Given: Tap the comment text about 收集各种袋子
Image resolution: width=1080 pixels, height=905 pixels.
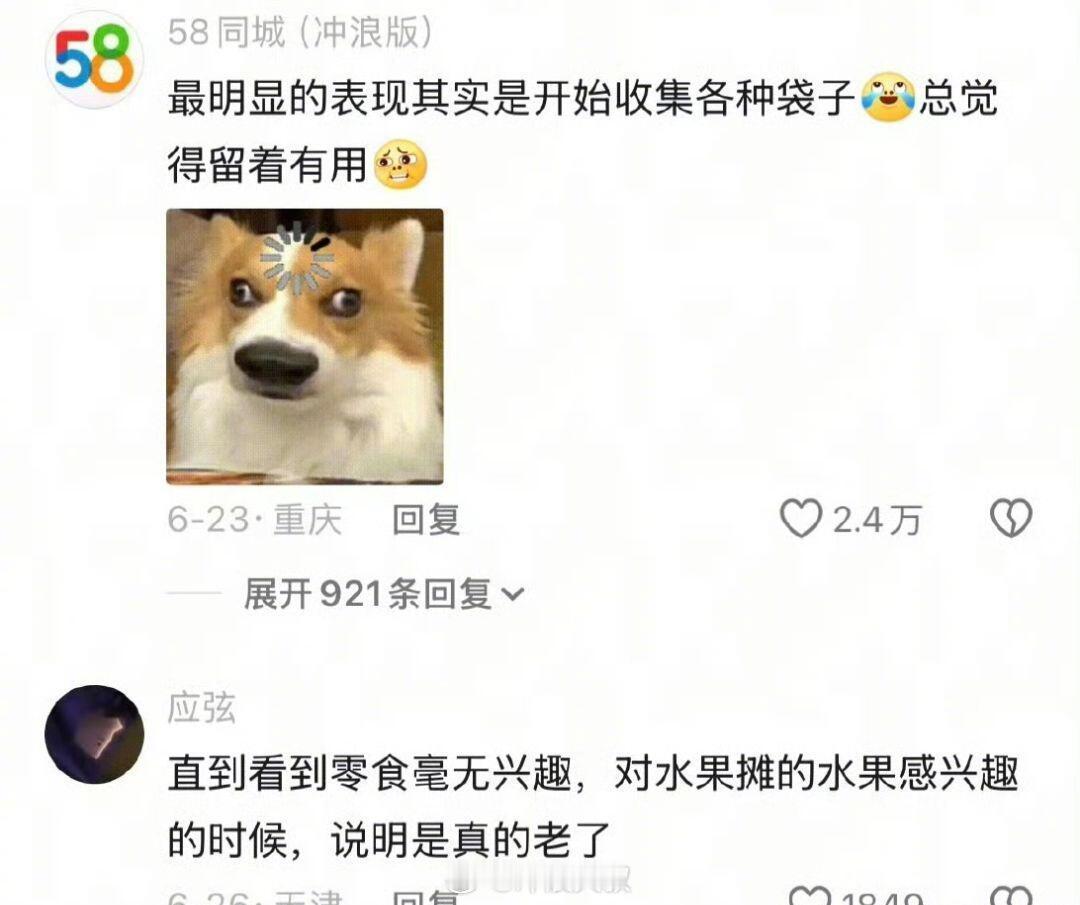Looking at the screenshot, I should pyautogui.click(x=583, y=132).
